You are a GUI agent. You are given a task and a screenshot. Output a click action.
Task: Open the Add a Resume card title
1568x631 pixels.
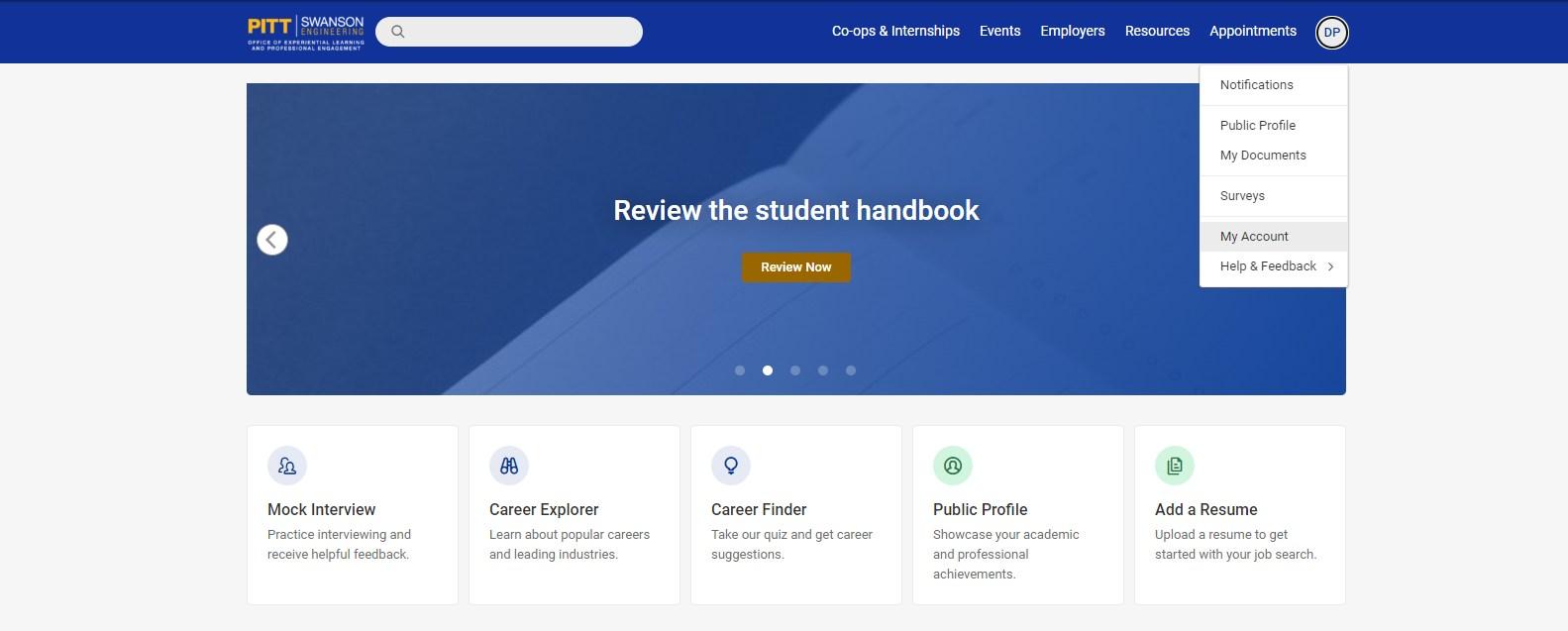pos(1205,509)
